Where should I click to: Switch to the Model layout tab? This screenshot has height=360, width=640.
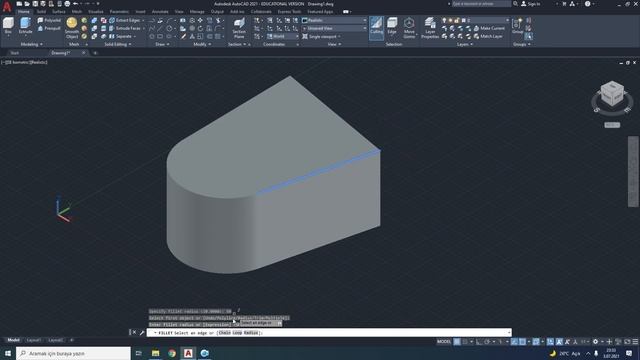click(x=13, y=340)
